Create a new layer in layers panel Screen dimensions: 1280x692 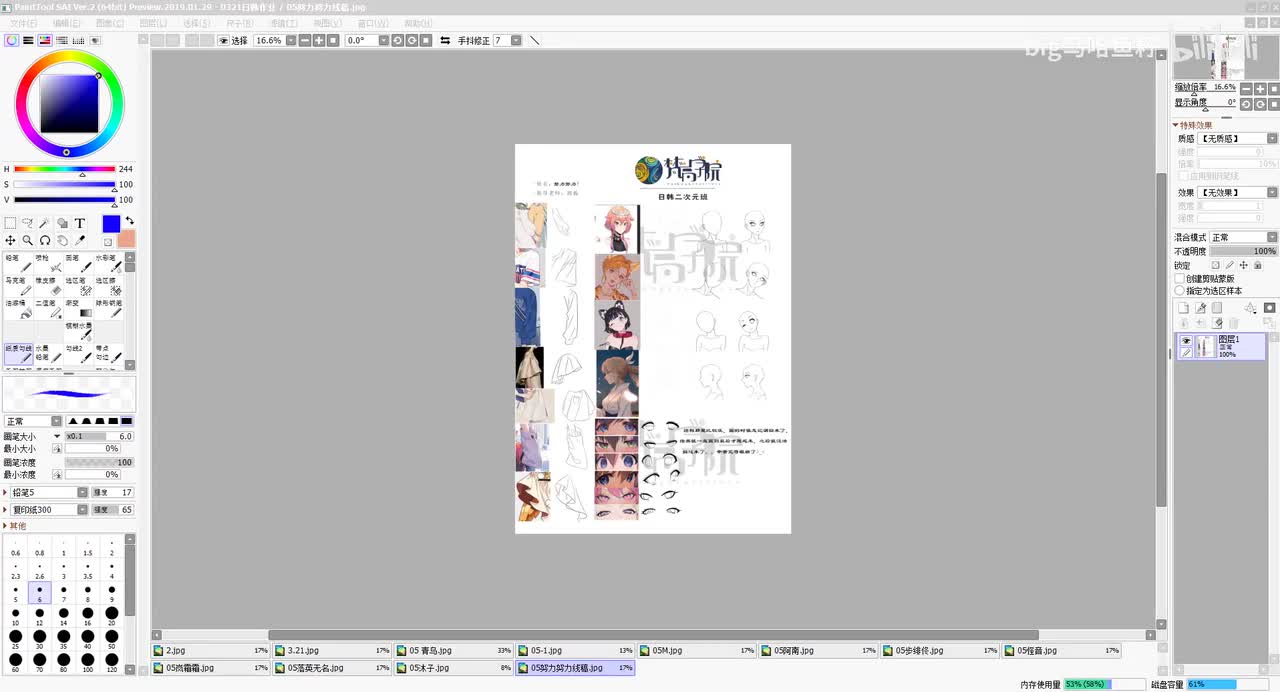(x=1184, y=308)
